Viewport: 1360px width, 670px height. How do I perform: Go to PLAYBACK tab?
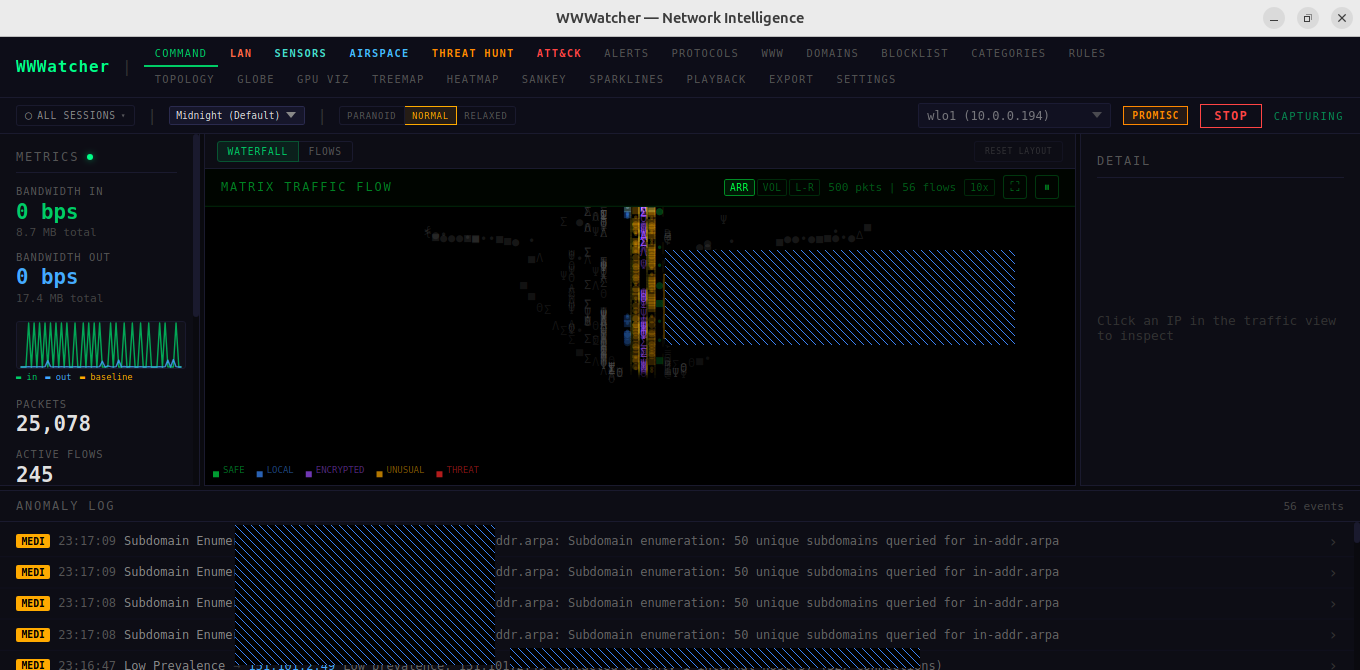tap(716, 79)
